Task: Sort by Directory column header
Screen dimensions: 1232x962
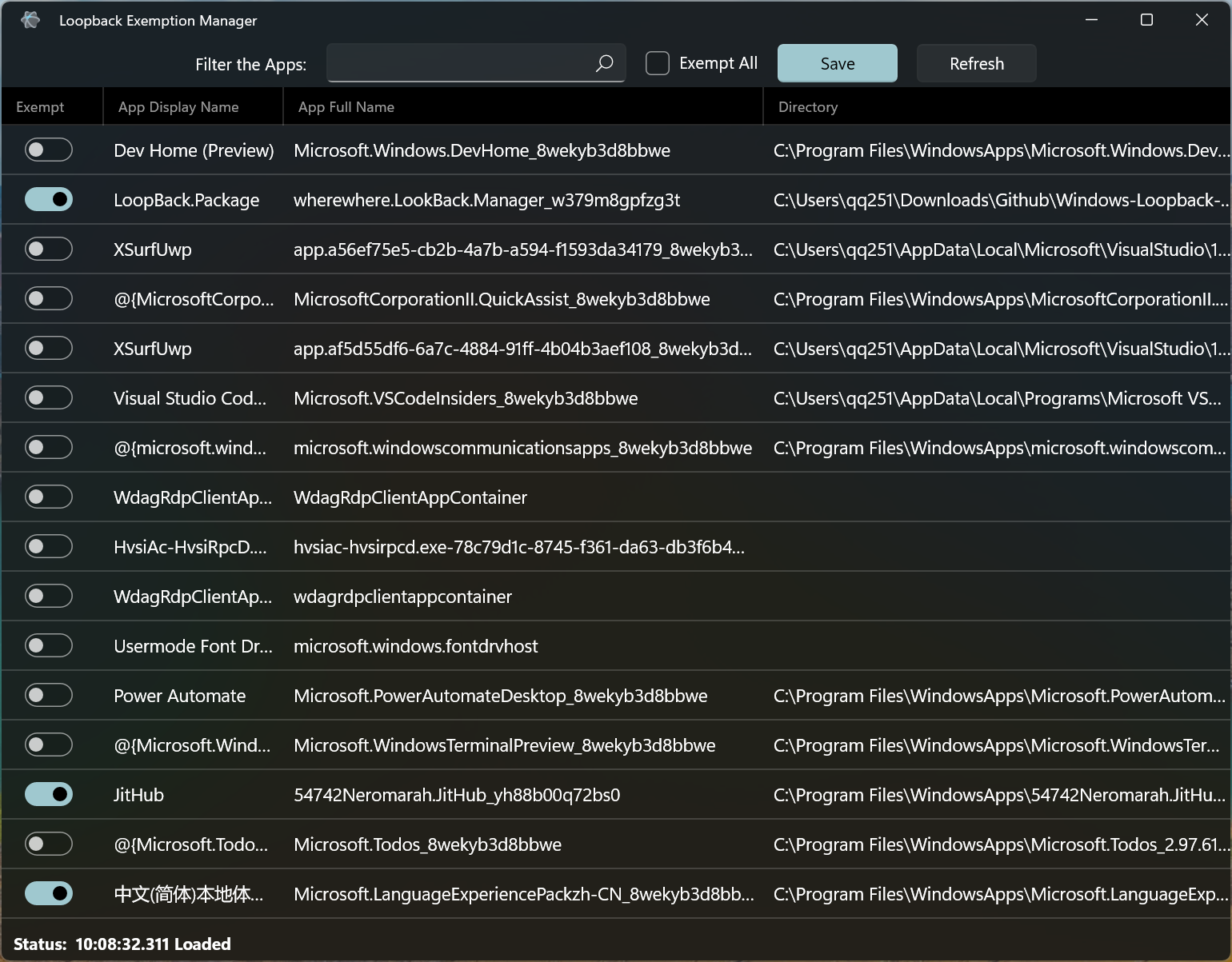Action: coord(998,107)
